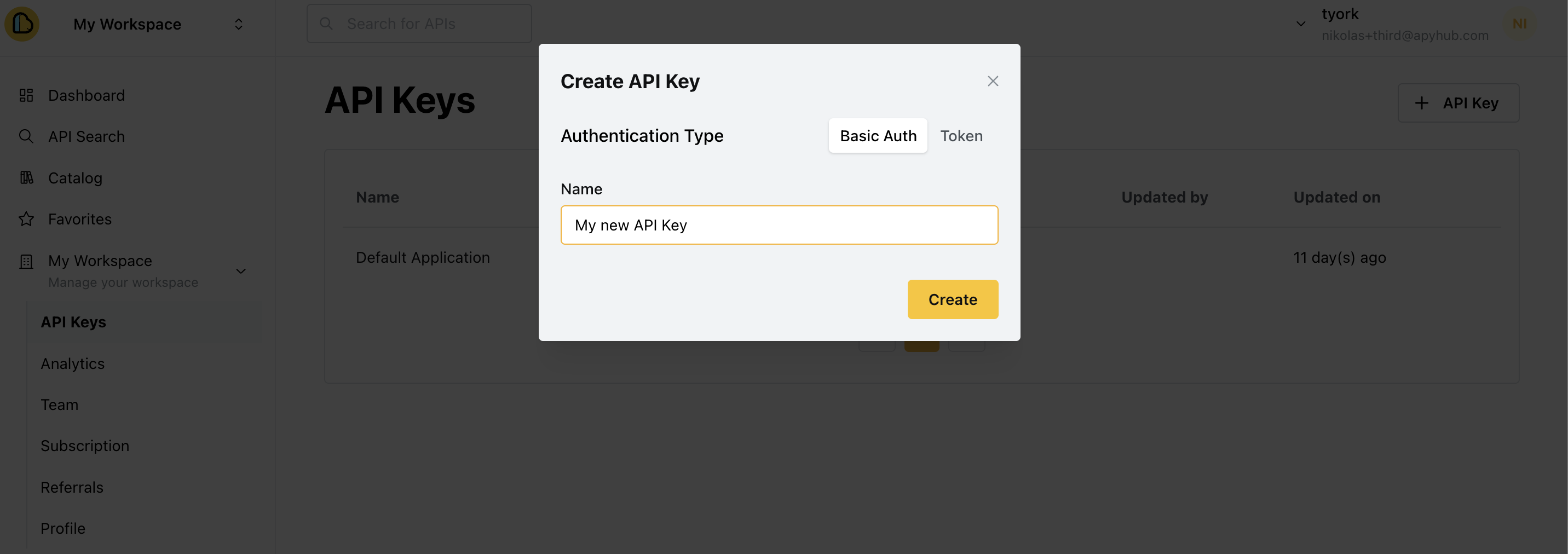Go to the Analytics section

pyautogui.click(x=72, y=363)
